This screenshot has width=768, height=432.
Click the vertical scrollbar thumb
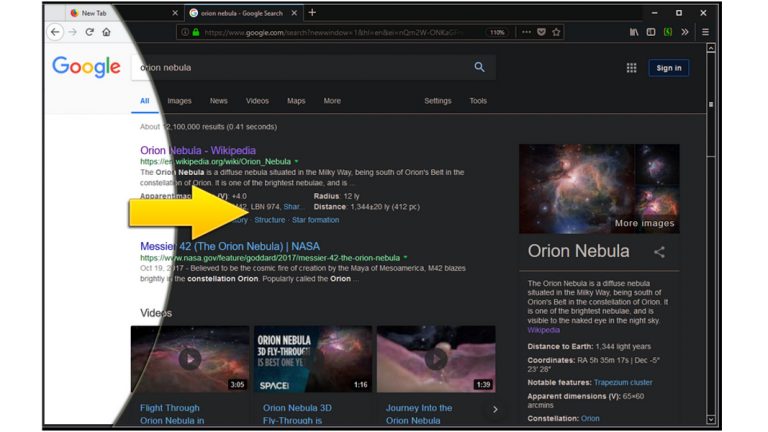(x=711, y=104)
